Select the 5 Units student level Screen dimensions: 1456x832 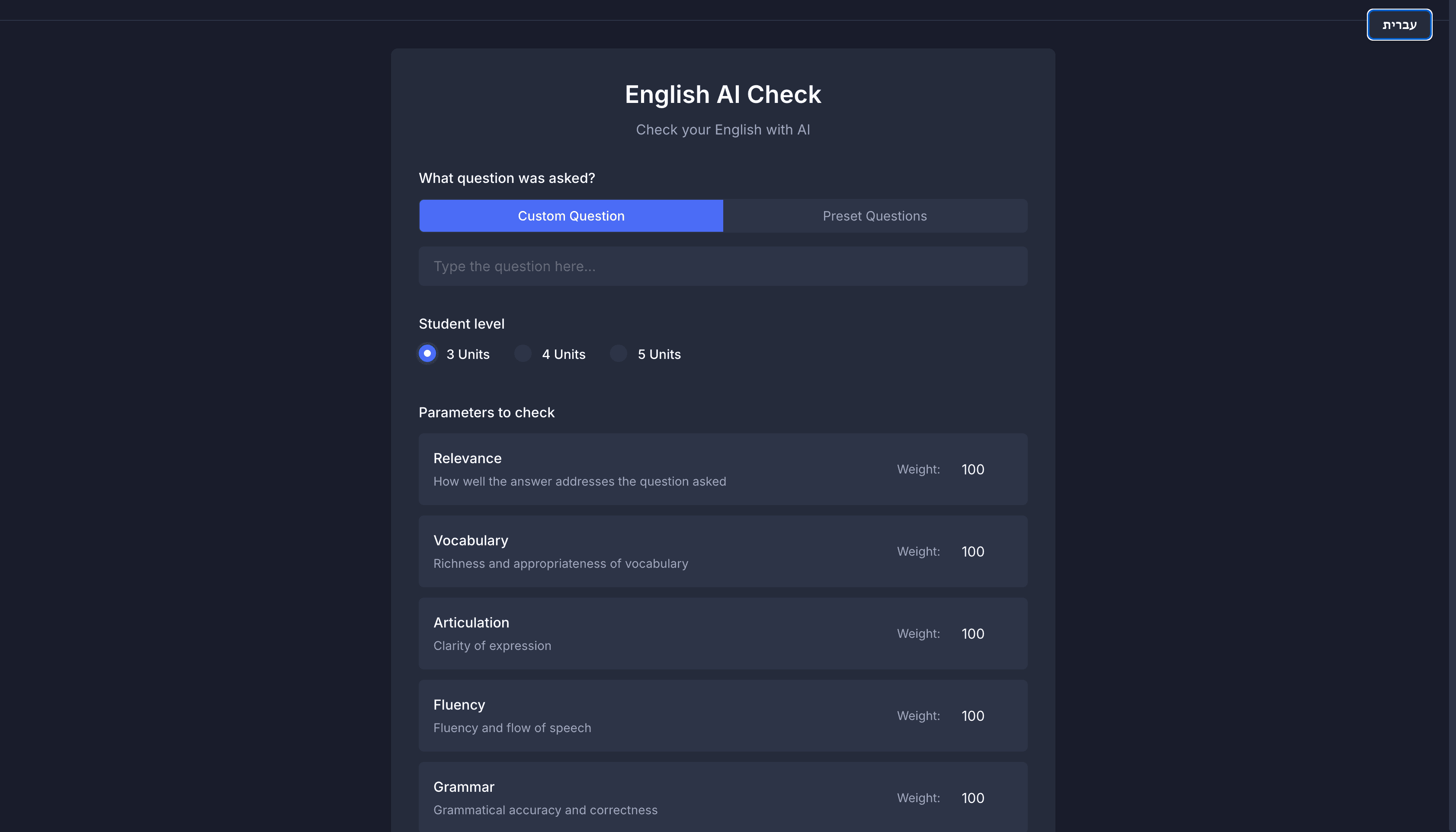(618, 354)
